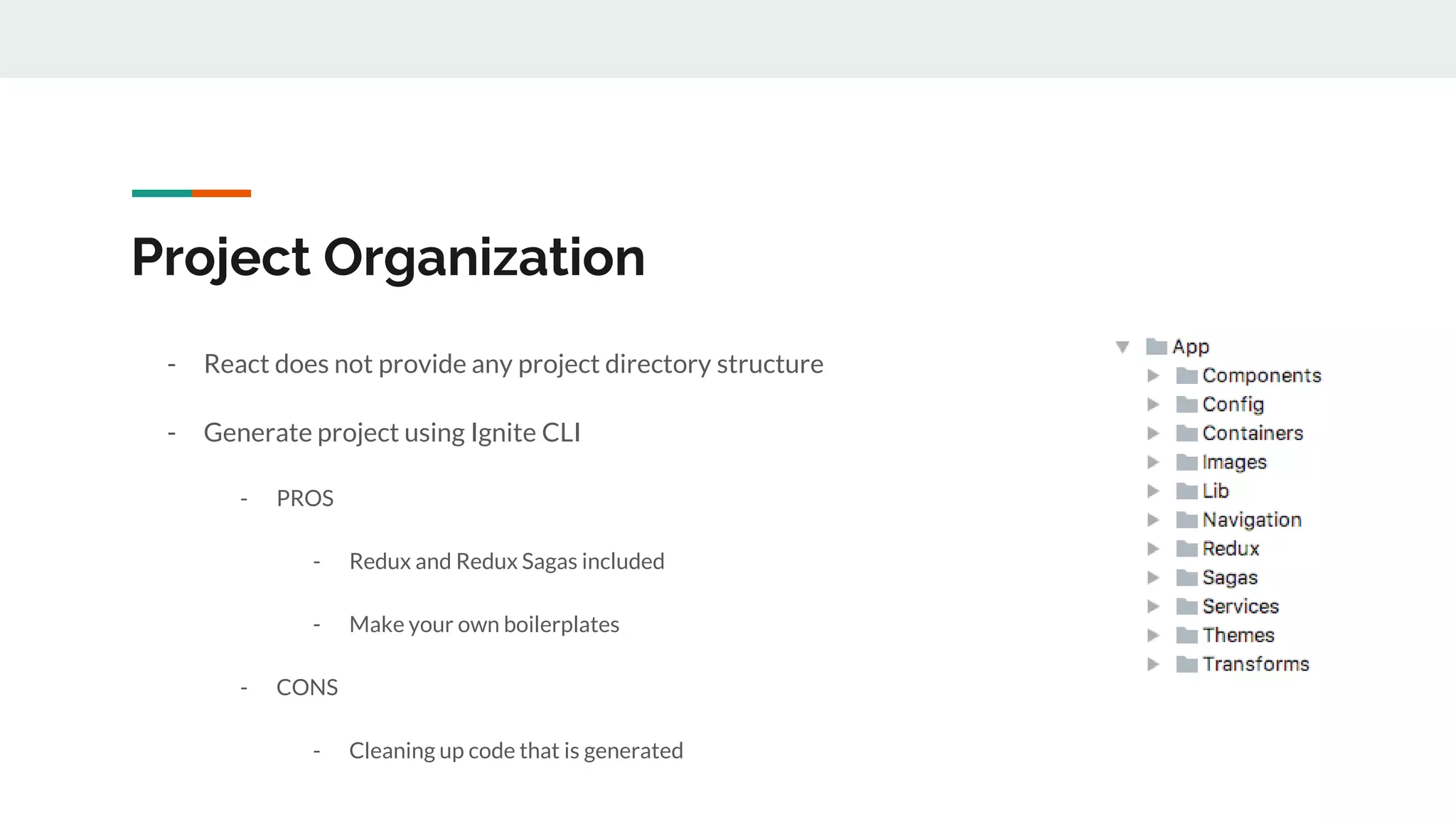This screenshot has width=1456, height=819.
Task: Expand the Images folder arrow
Action: tap(1153, 462)
